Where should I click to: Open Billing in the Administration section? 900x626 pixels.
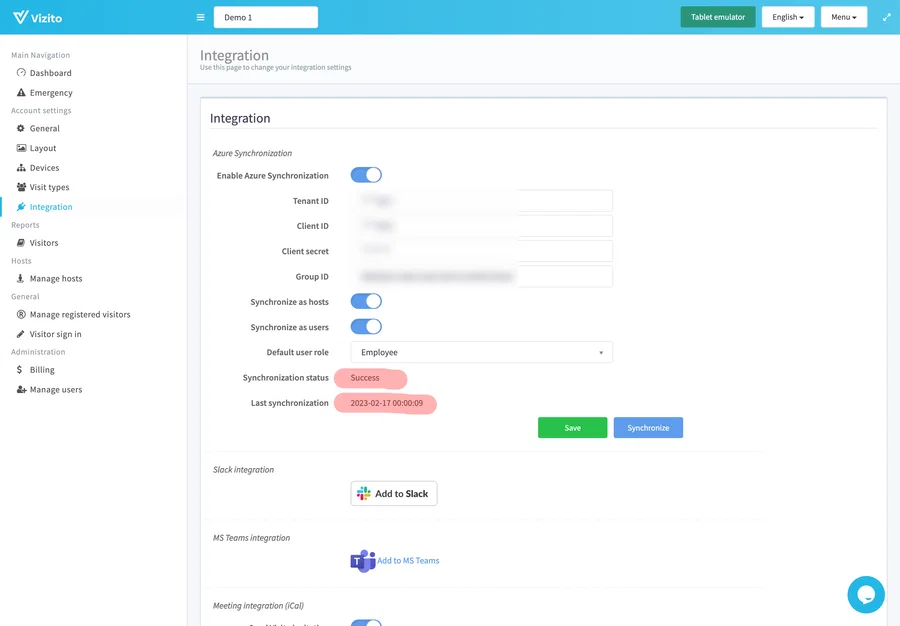[x=41, y=370]
